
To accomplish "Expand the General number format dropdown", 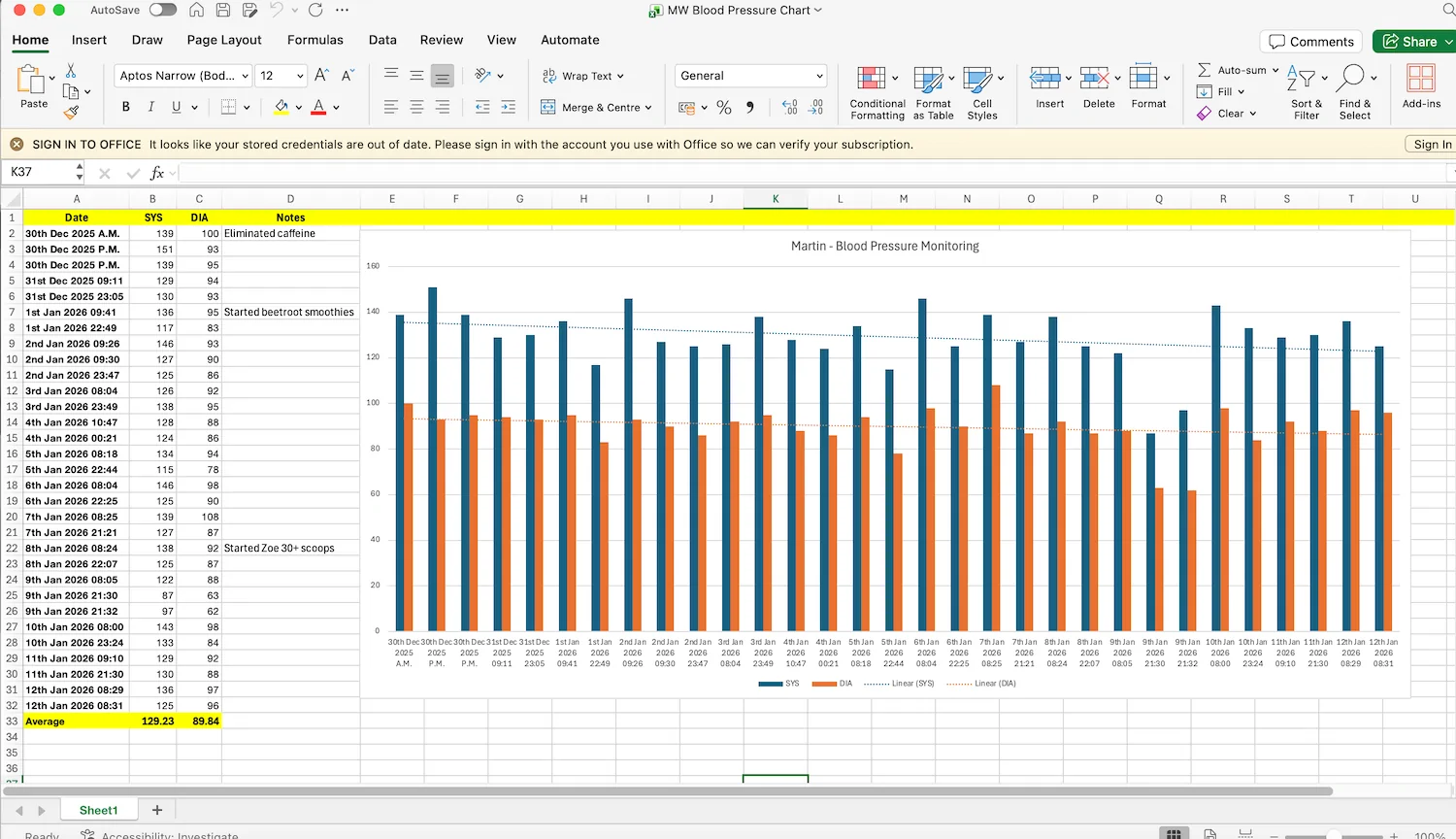I will pos(819,76).
